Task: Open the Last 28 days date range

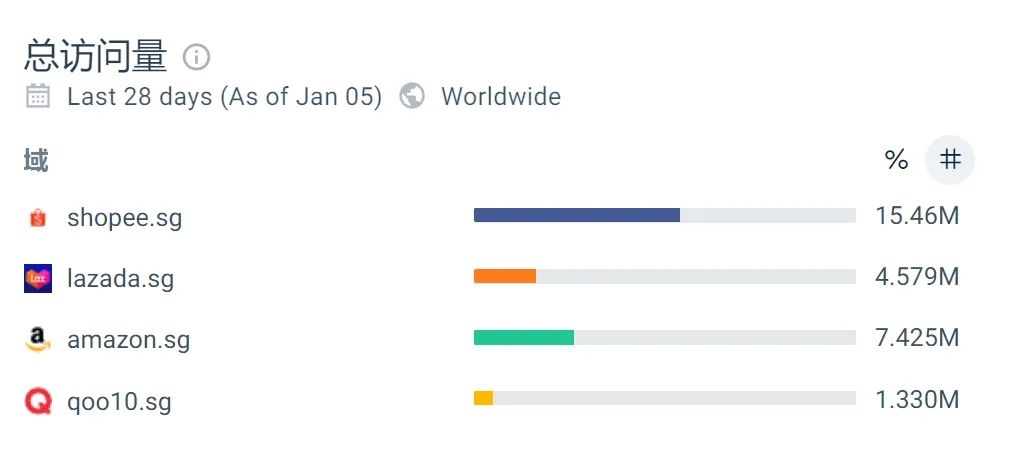Action: (225, 96)
